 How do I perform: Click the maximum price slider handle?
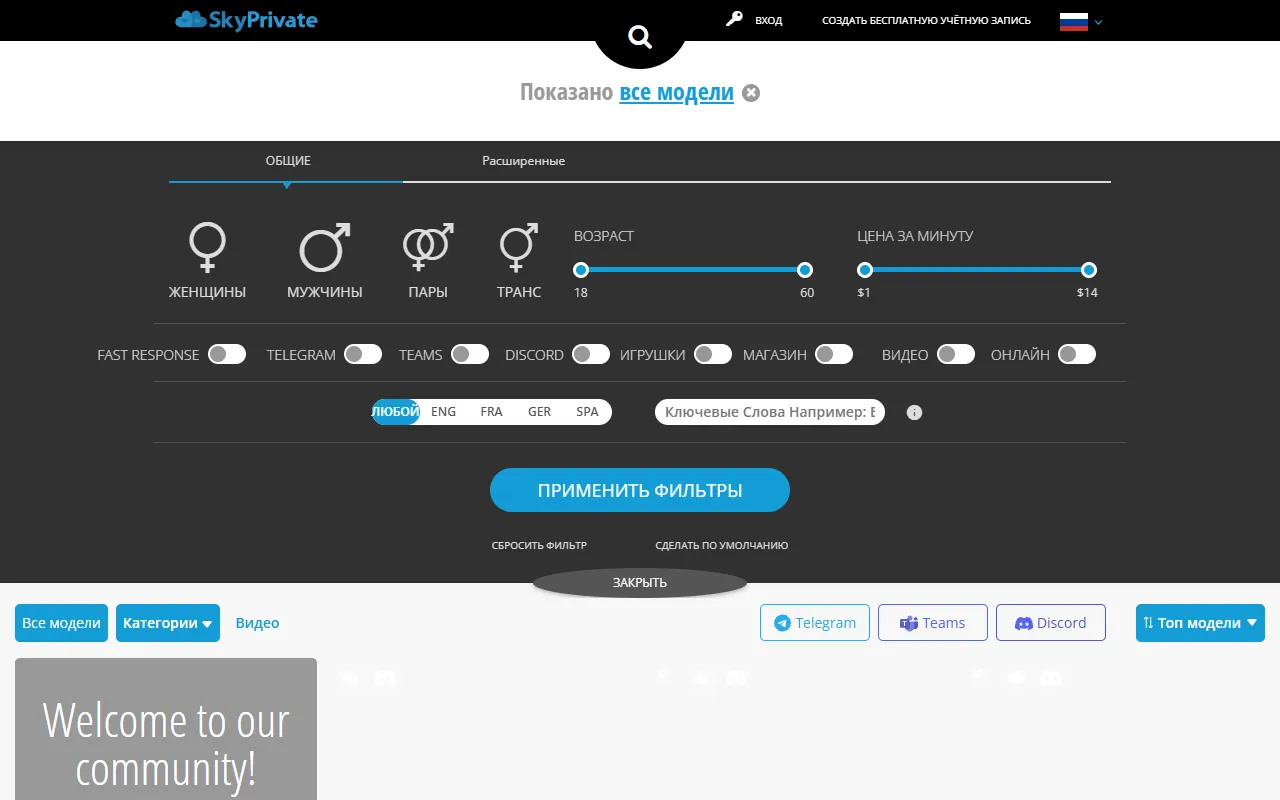1089,270
